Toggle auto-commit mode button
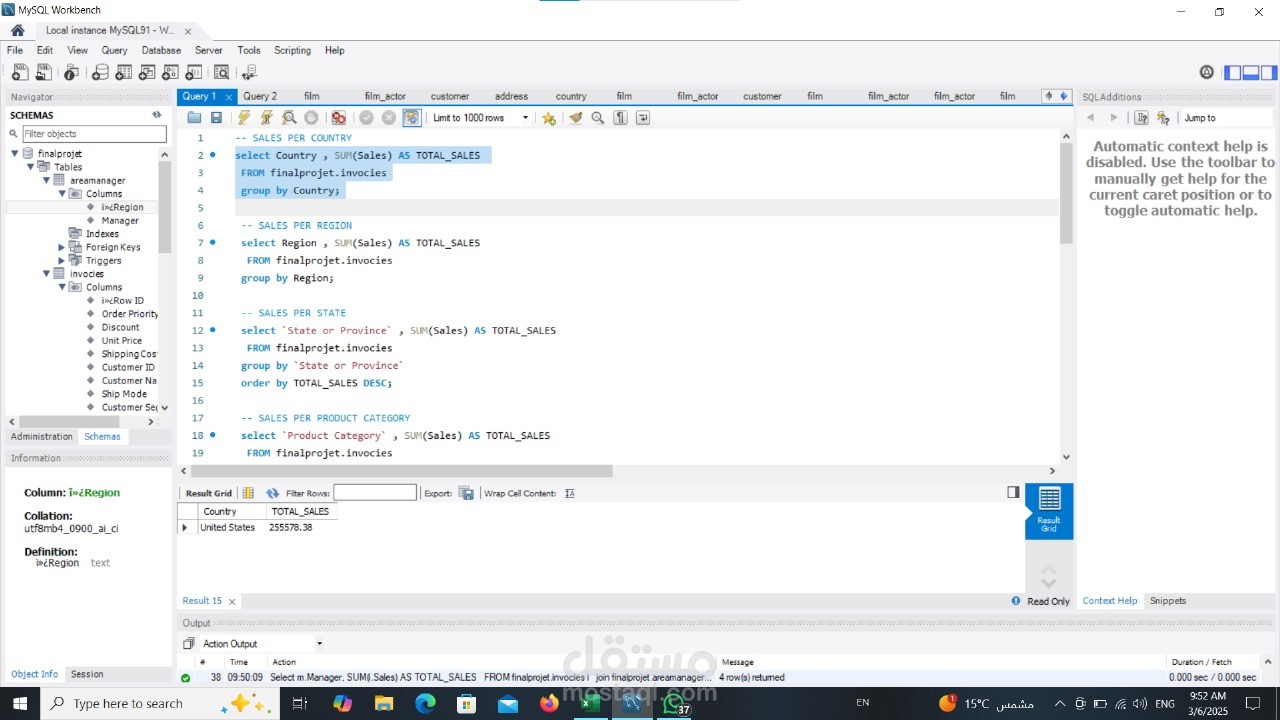The width and height of the screenshot is (1280, 720). 412,118
